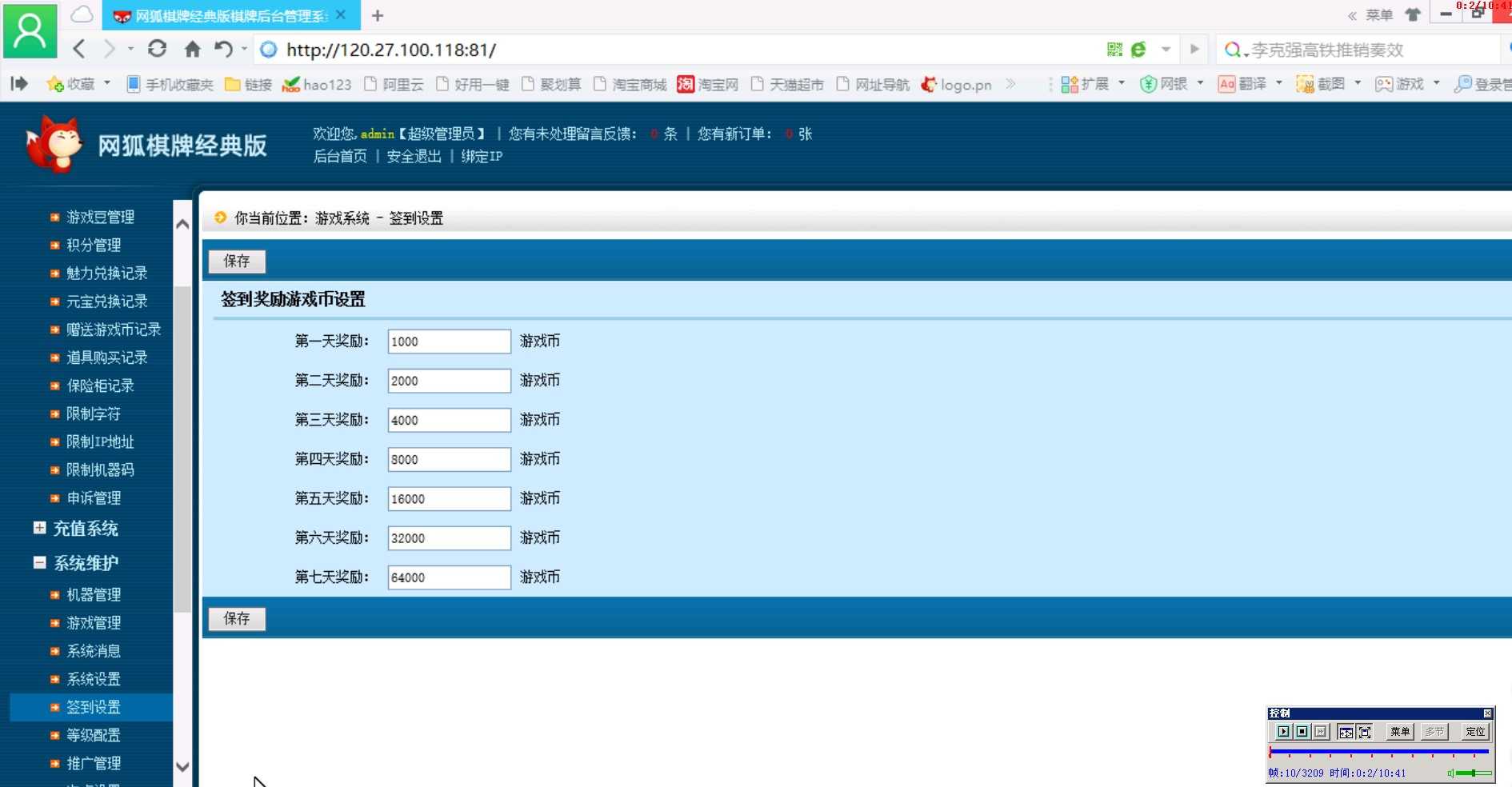This screenshot has width=1512, height=787.
Task: Click the fullscreen icon in the 控制 panel
Action: pos(1365,732)
